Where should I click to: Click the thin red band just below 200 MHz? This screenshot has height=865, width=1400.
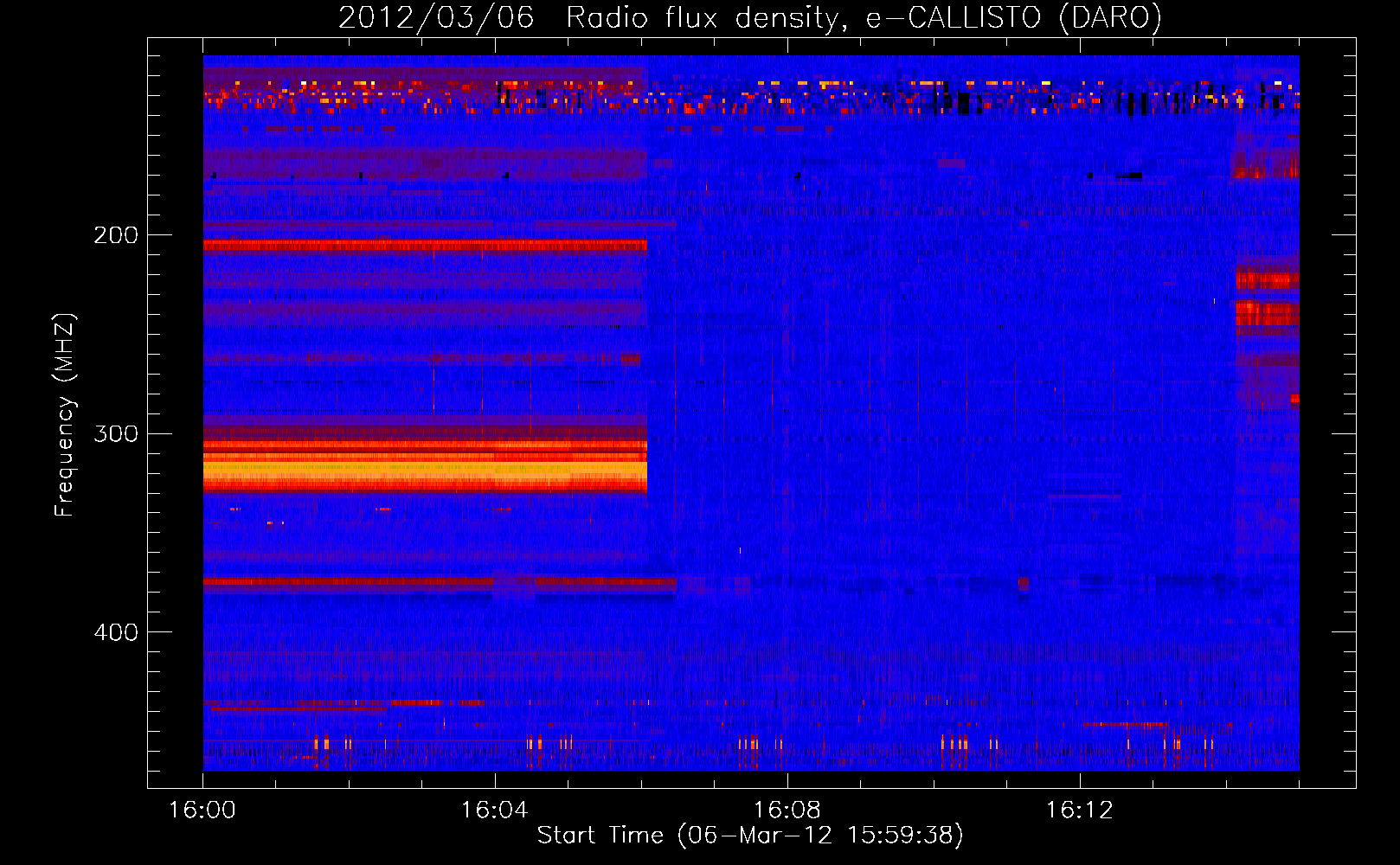(425, 246)
